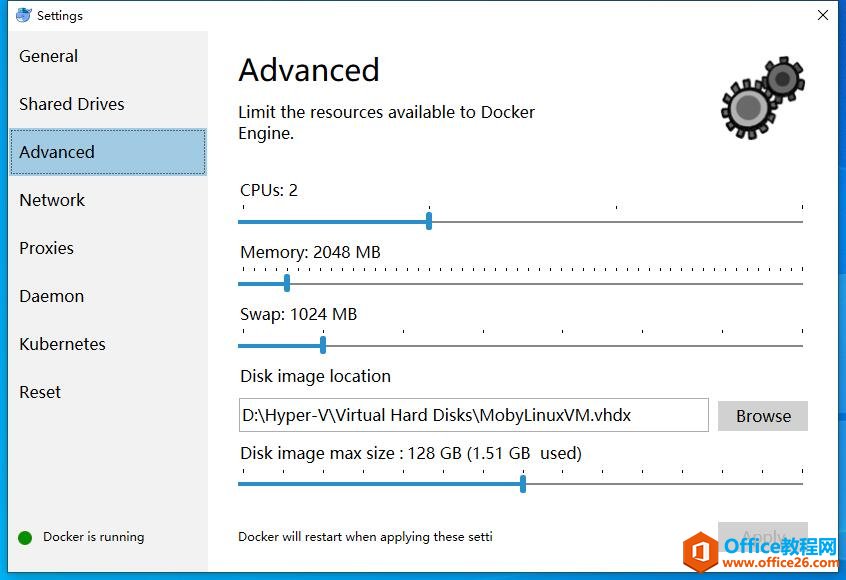Open the General settings tab
This screenshot has height=580, width=846.
49,56
